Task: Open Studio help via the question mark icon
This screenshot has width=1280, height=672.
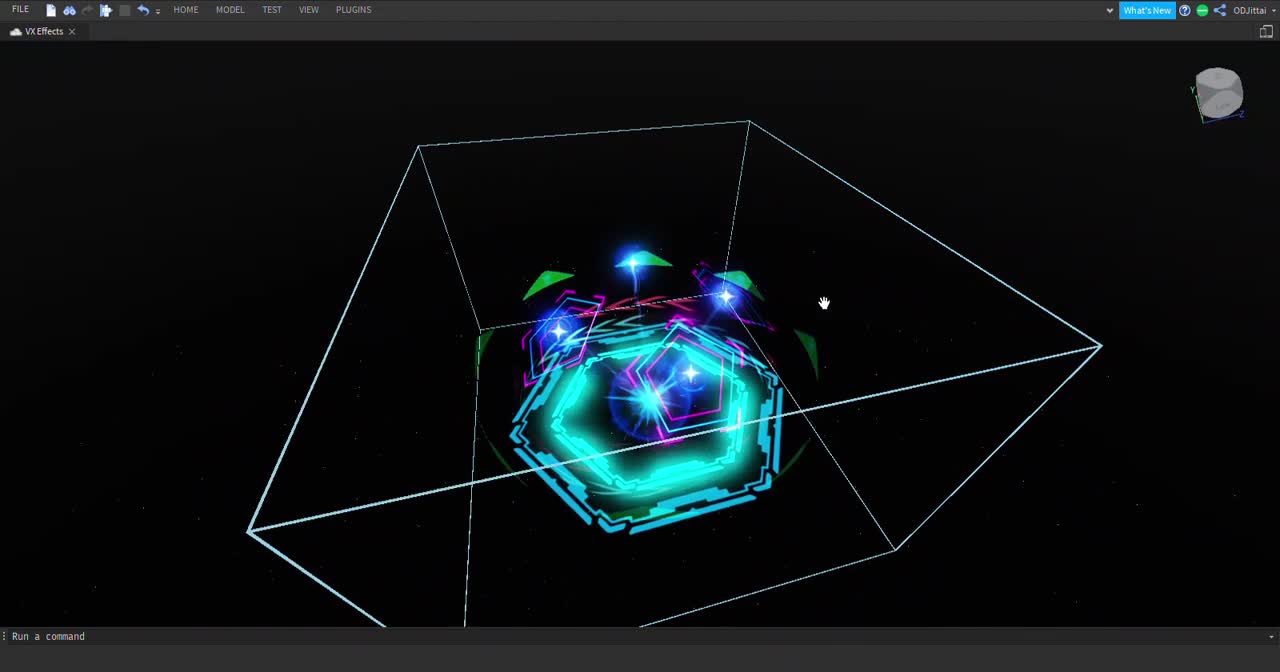Action: [1185, 10]
